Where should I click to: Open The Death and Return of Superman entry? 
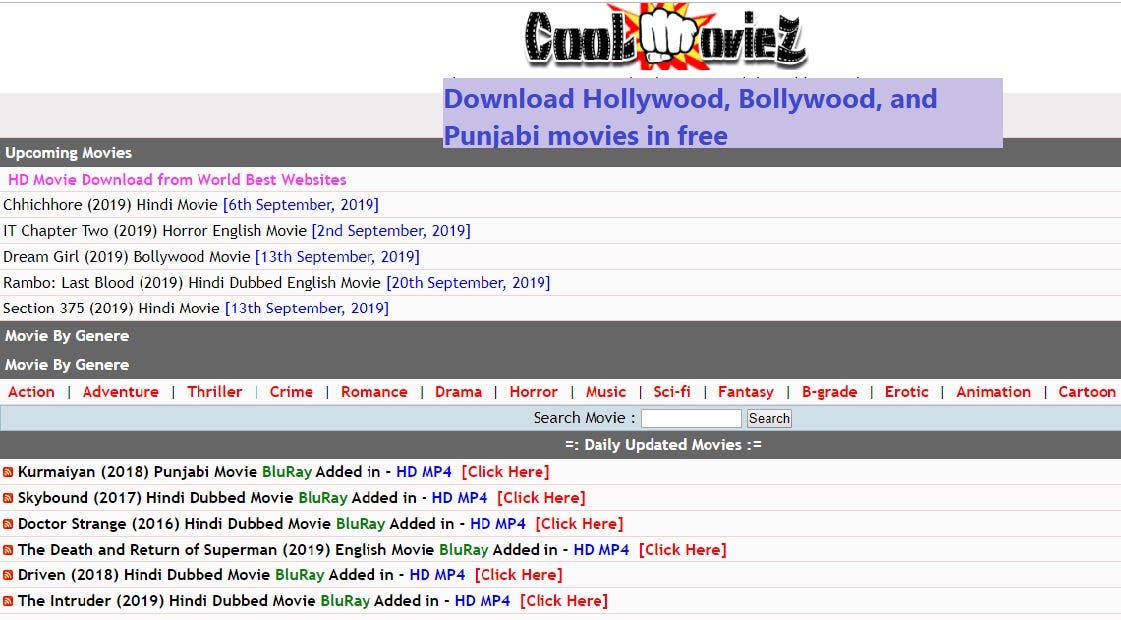pyautogui.click(x=226, y=549)
